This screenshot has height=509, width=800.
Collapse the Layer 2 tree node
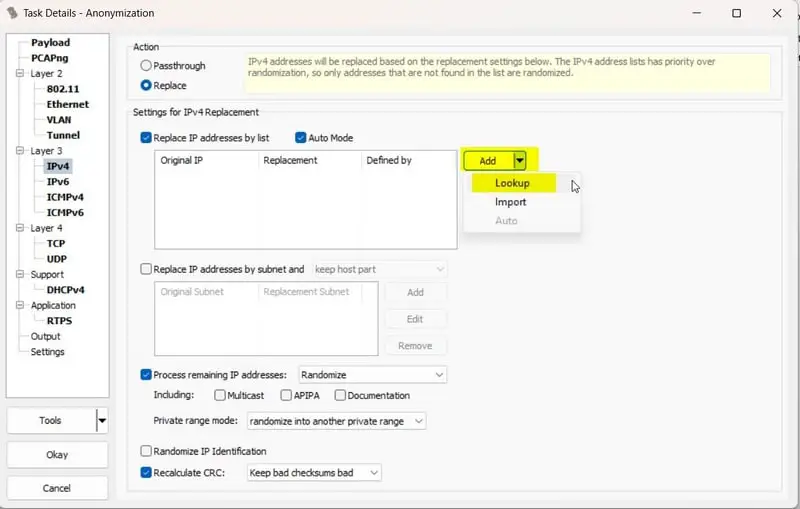coord(20,73)
